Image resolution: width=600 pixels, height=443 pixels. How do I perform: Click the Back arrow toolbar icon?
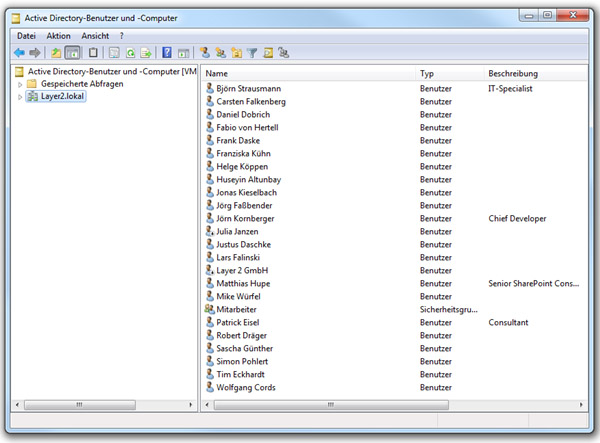click(19, 52)
